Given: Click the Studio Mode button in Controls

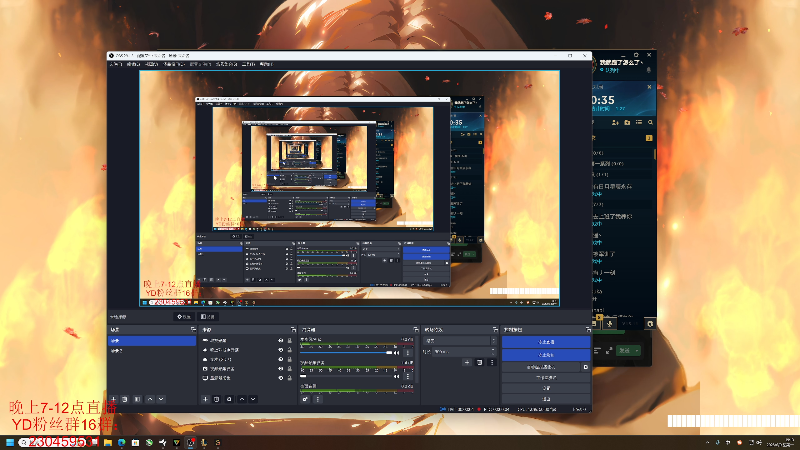Looking at the screenshot, I should 546,378.
